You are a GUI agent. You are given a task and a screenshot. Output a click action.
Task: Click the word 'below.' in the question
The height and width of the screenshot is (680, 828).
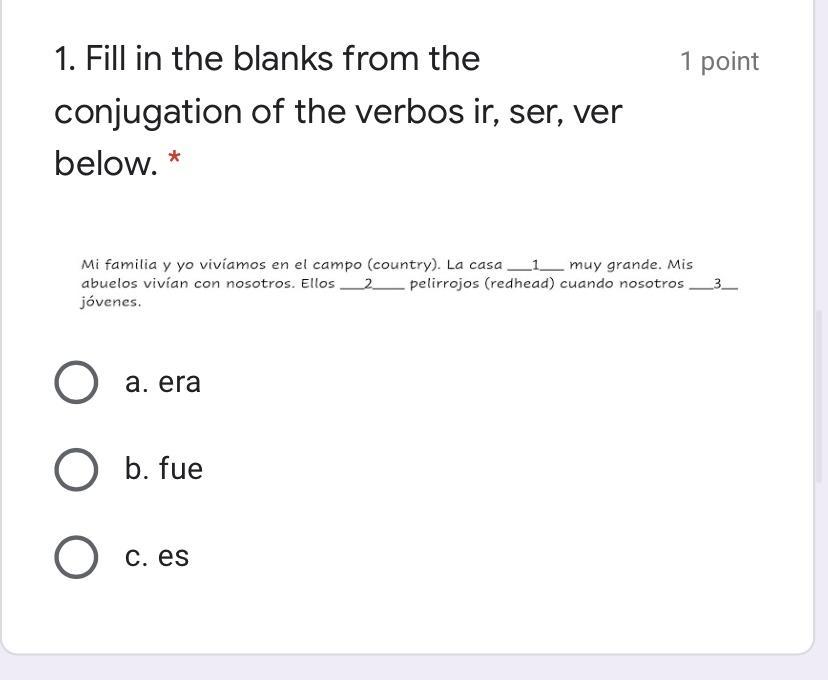(x=106, y=163)
